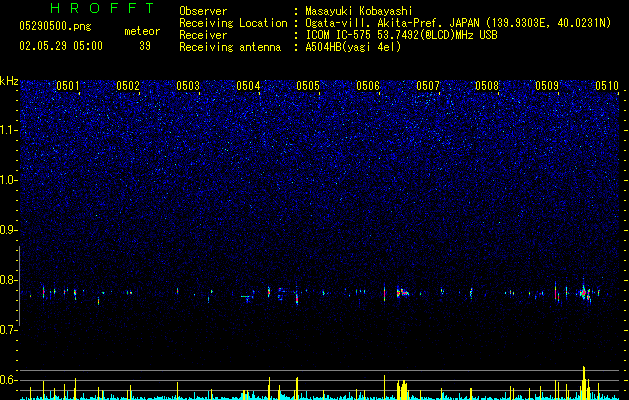This screenshot has width=629, height=400.
Task: Click the meteor label
Action: tap(142, 31)
